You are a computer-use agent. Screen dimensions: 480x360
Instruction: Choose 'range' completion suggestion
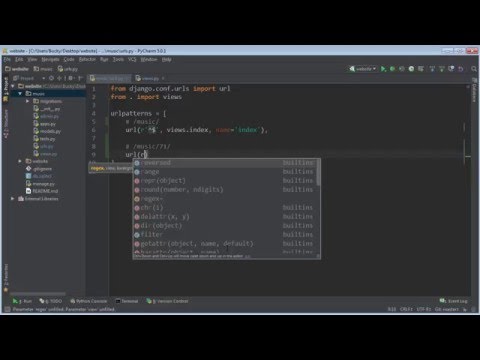pos(224,172)
